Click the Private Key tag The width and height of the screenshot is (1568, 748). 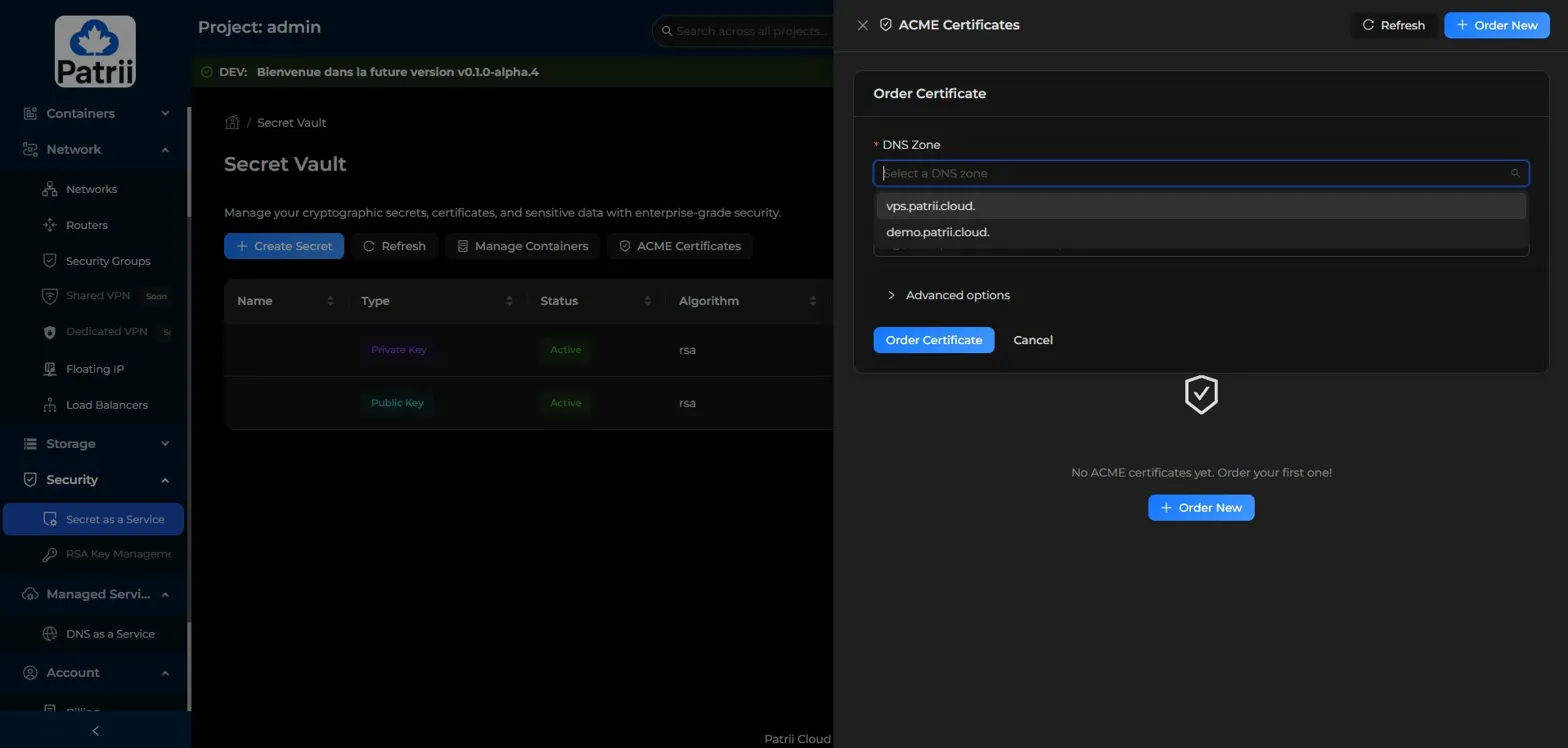[398, 350]
